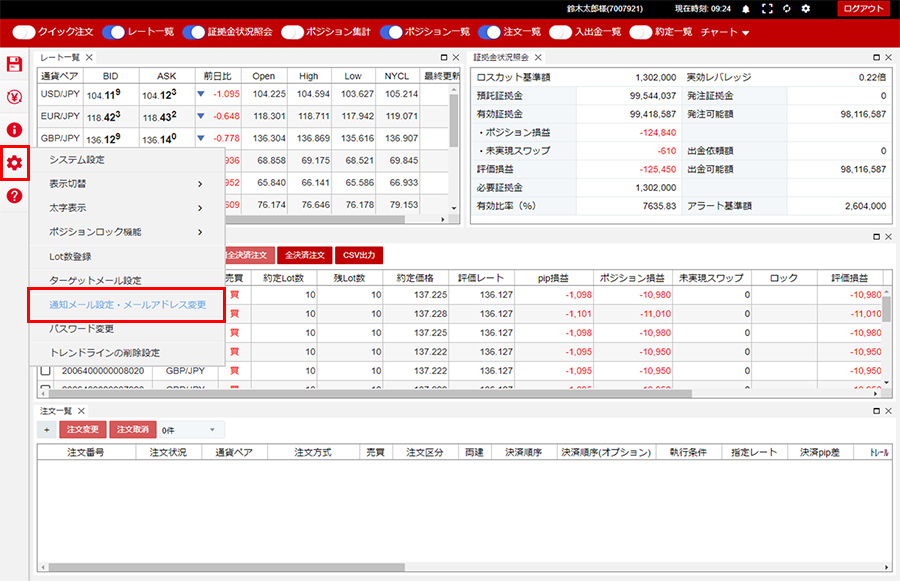Image resolution: width=900 pixels, height=581 pixels.
Task: Click the pip損益 column header
Action: [553, 278]
